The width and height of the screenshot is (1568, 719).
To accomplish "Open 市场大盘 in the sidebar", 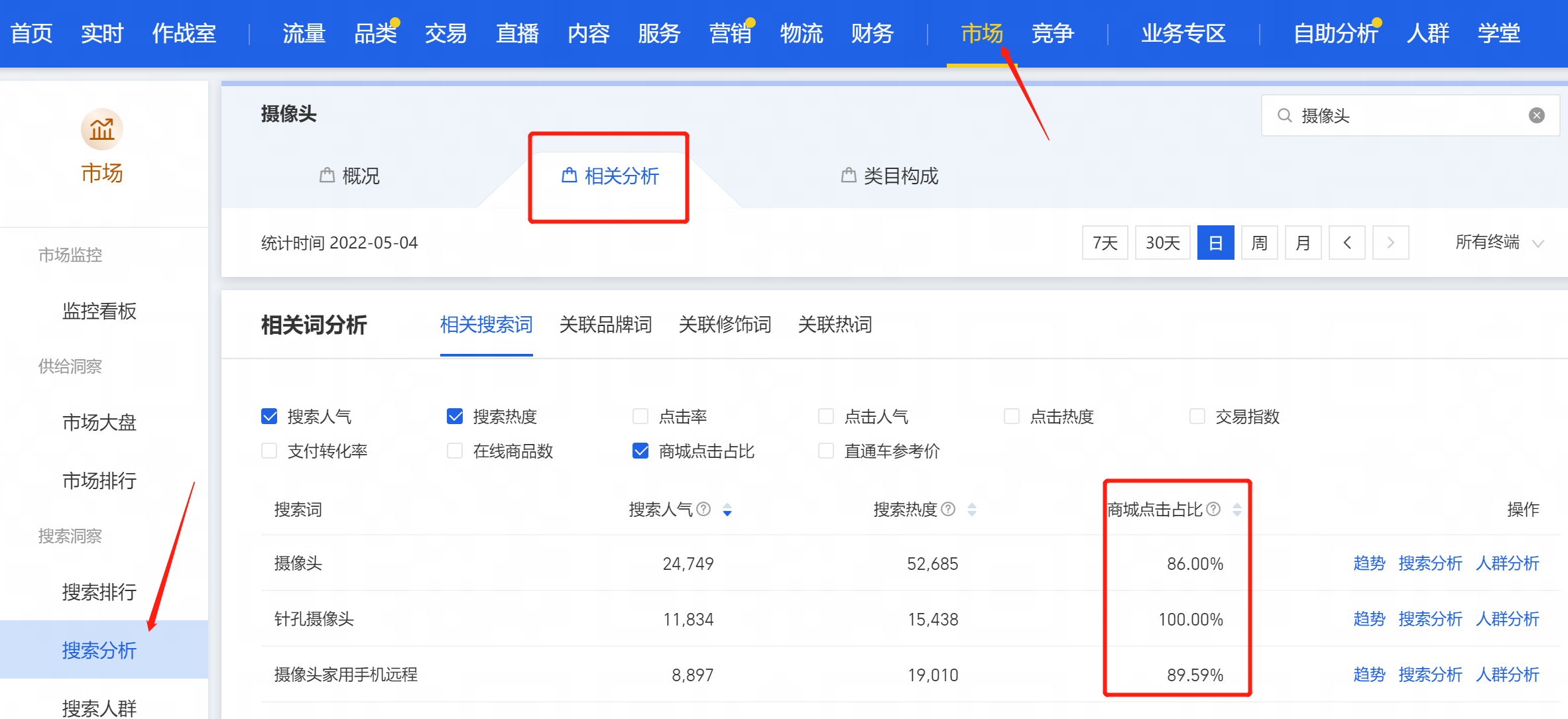I will pyautogui.click(x=99, y=422).
